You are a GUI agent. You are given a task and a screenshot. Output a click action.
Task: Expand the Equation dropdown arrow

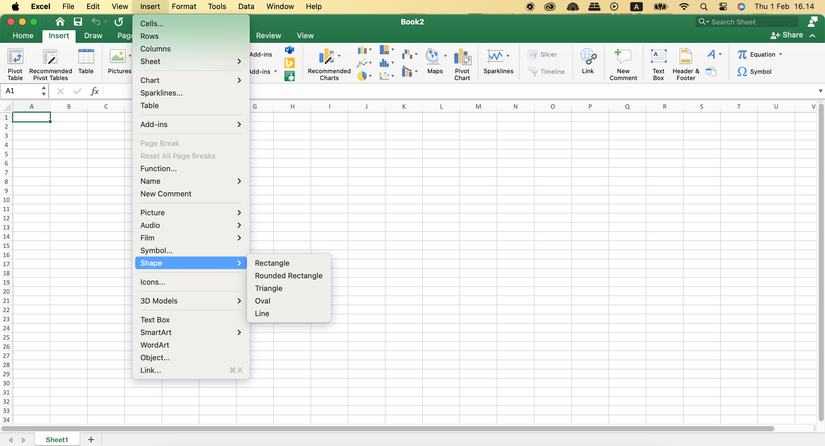click(782, 55)
